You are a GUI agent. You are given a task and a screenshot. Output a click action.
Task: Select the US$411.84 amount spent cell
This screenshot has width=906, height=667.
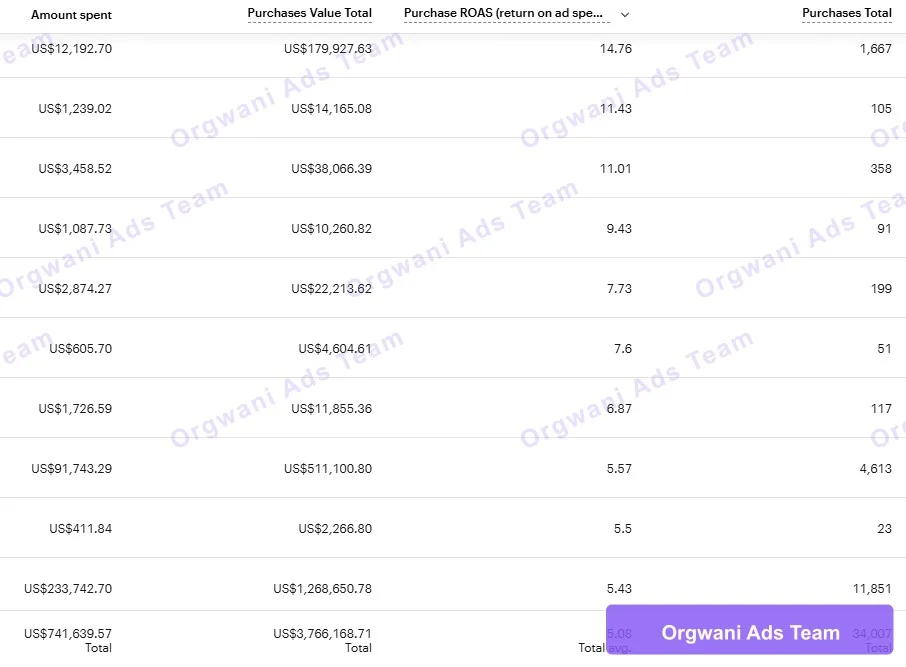pos(80,529)
